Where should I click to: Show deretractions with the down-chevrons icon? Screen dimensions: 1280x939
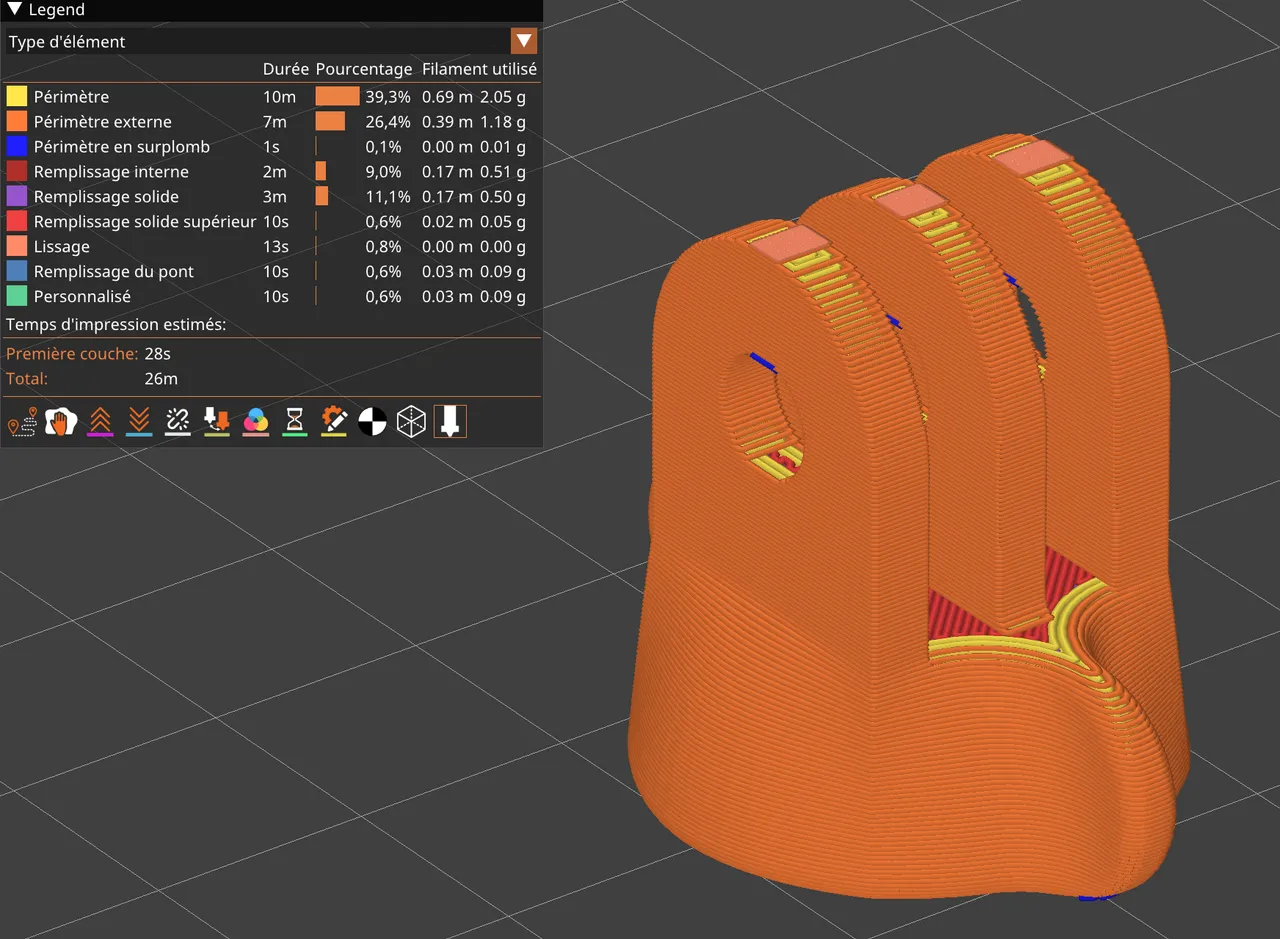pyautogui.click(x=139, y=422)
